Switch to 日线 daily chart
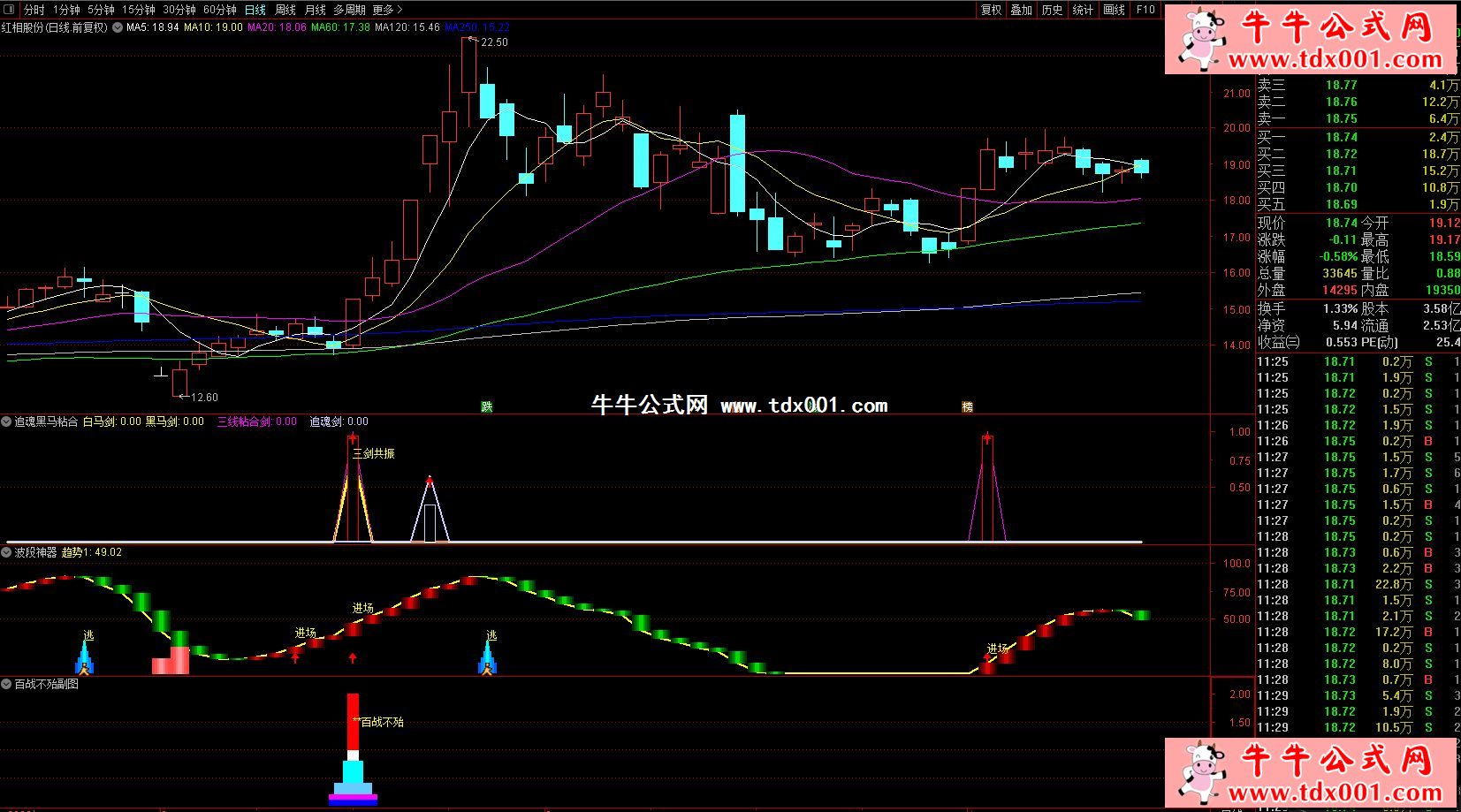 tap(255, 10)
